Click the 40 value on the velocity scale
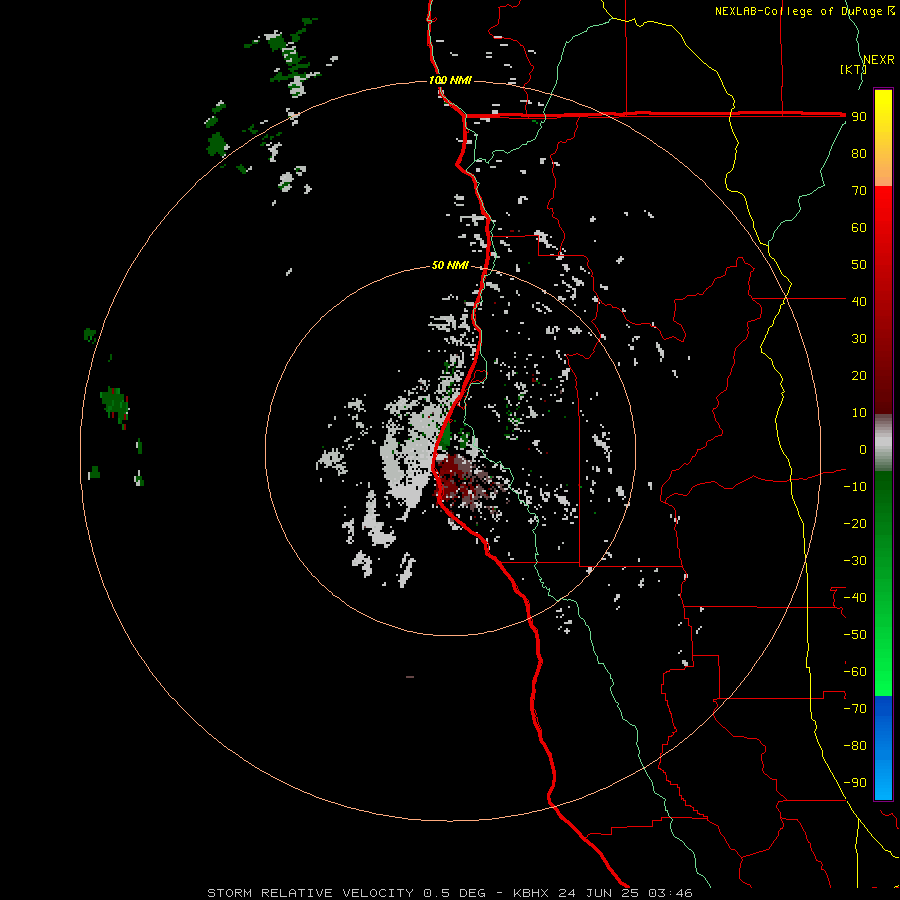Screen dimensions: 900x900 859,301
